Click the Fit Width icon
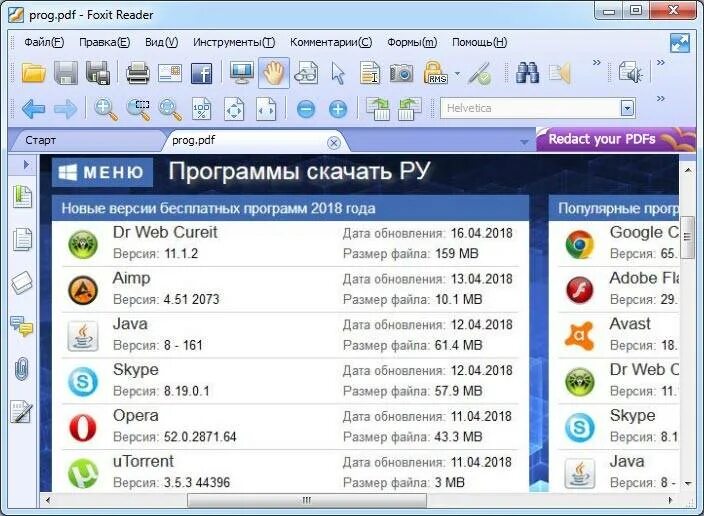Viewport: 704px width, 516px height. [266, 109]
